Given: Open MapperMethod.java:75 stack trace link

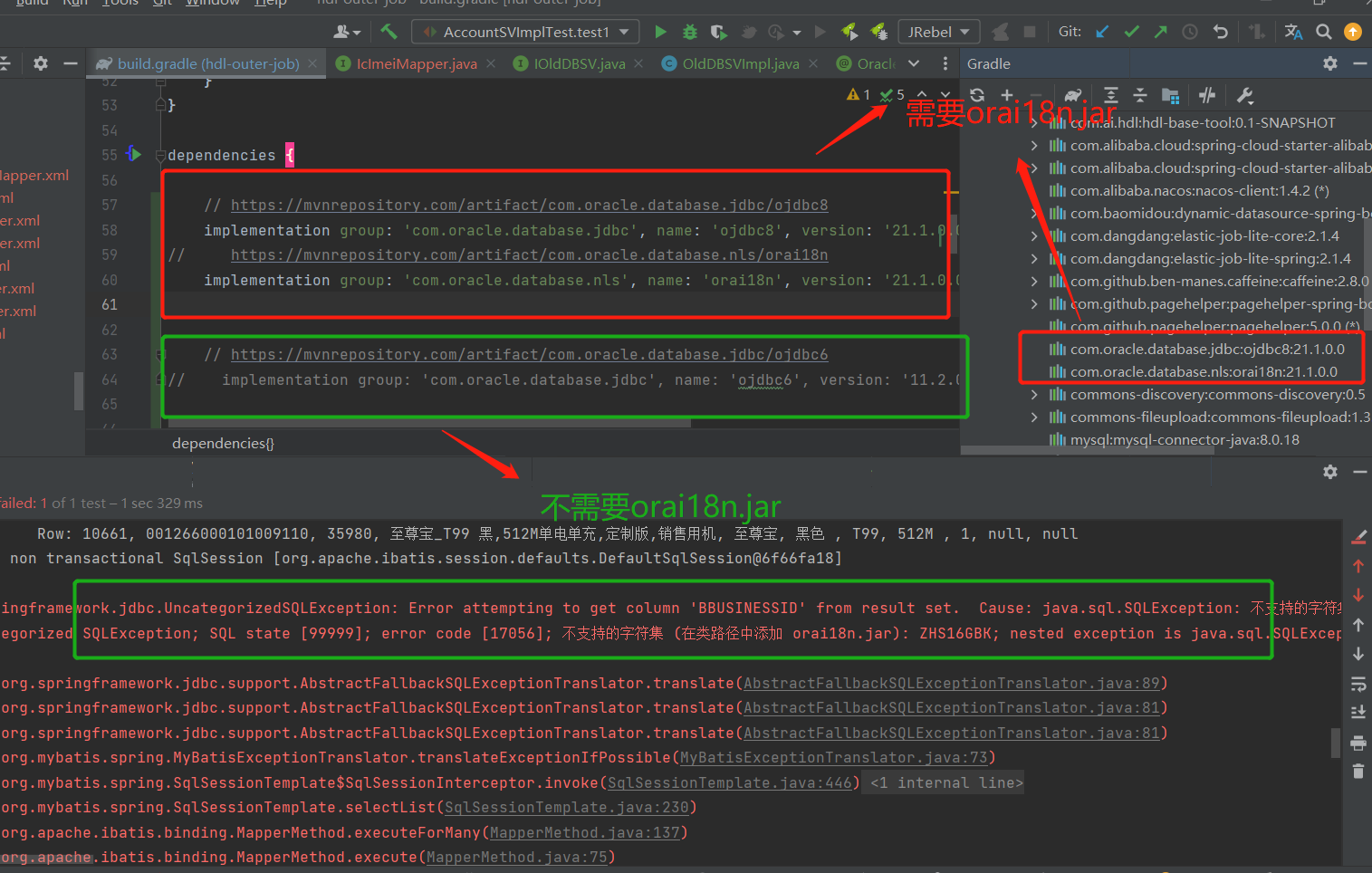Looking at the screenshot, I should pos(516,857).
